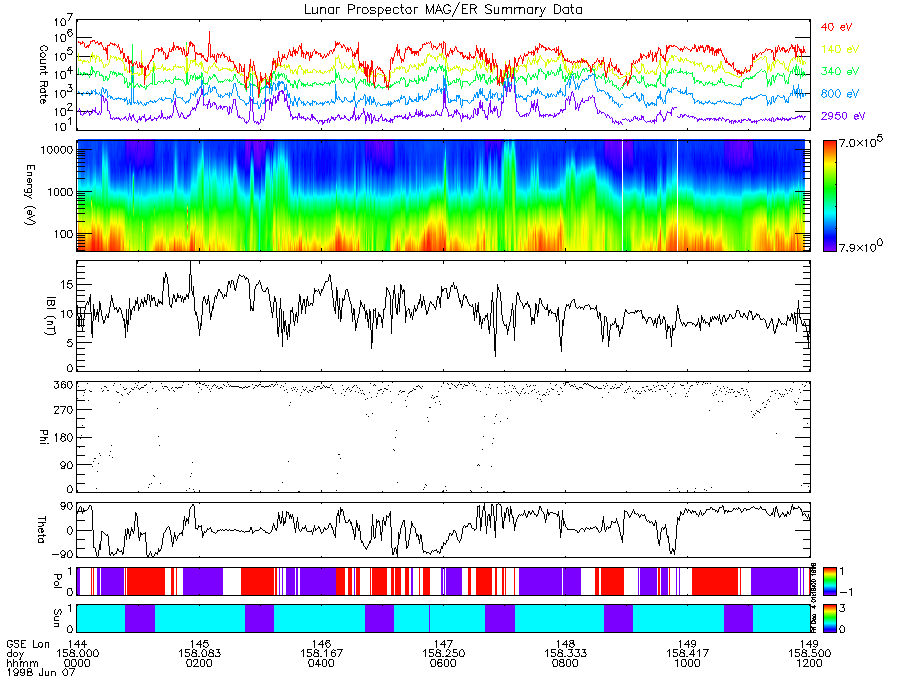
Task: Click the '180' Phi axis tick label
Action: 64,438
